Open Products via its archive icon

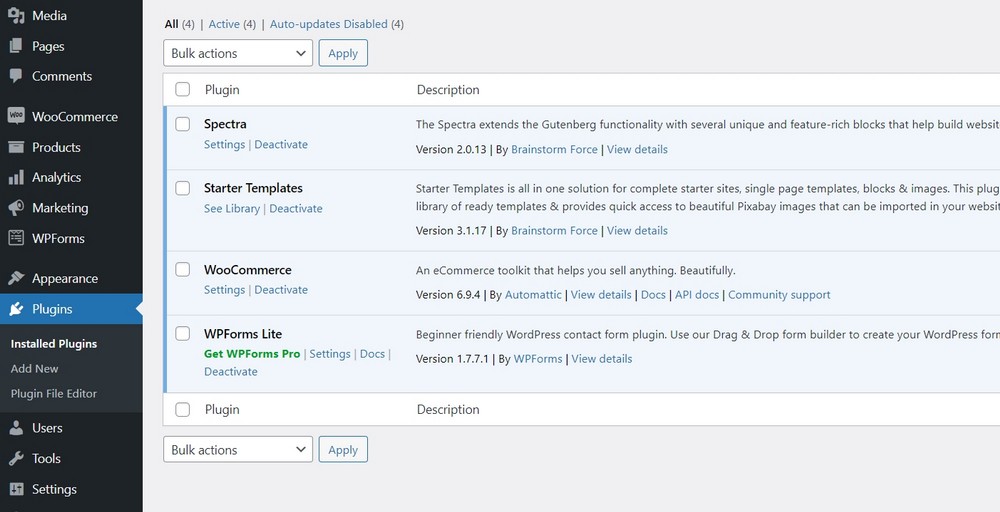16,147
